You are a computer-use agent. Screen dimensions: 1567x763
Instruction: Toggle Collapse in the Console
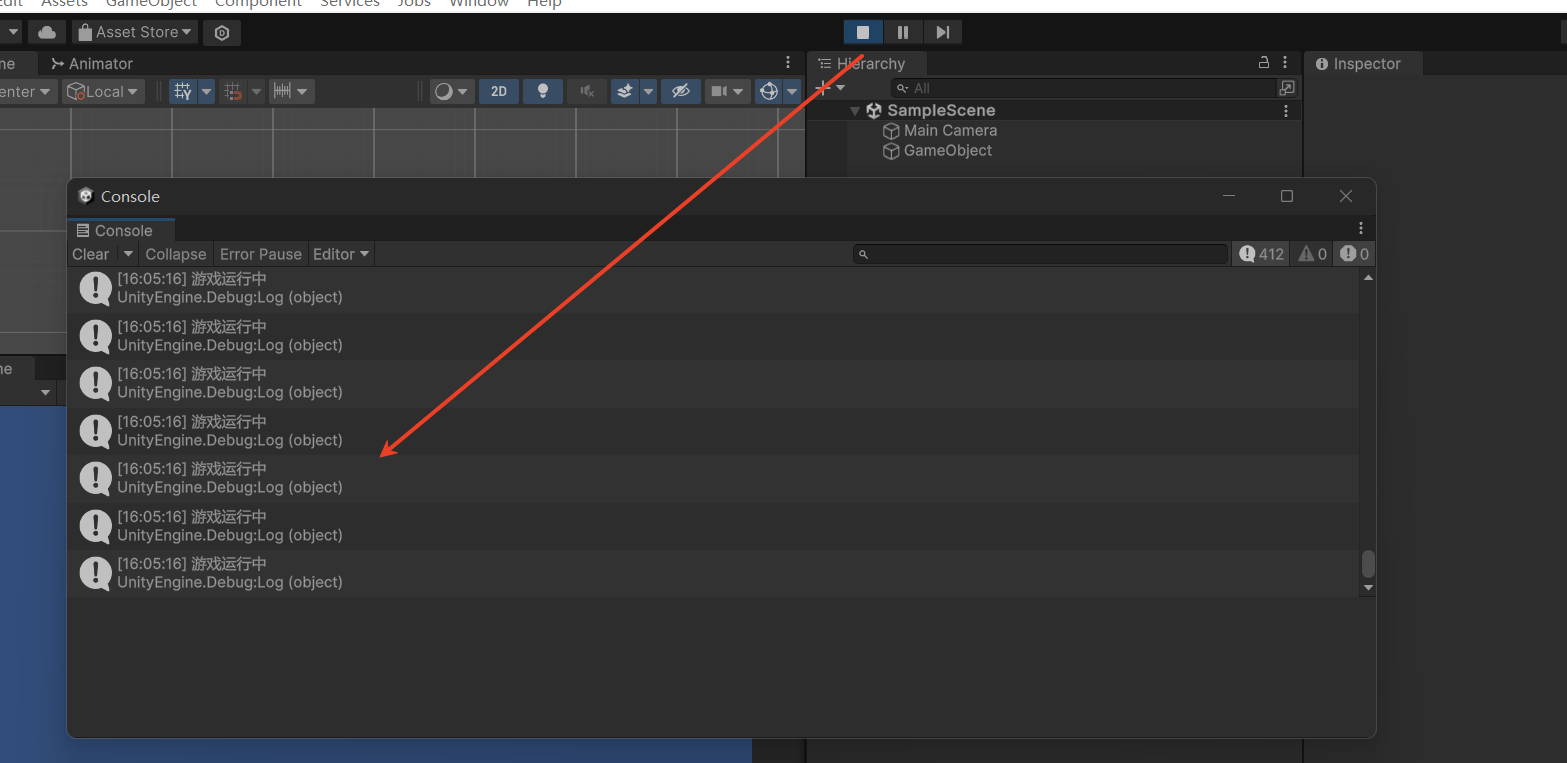click(176, 254)
